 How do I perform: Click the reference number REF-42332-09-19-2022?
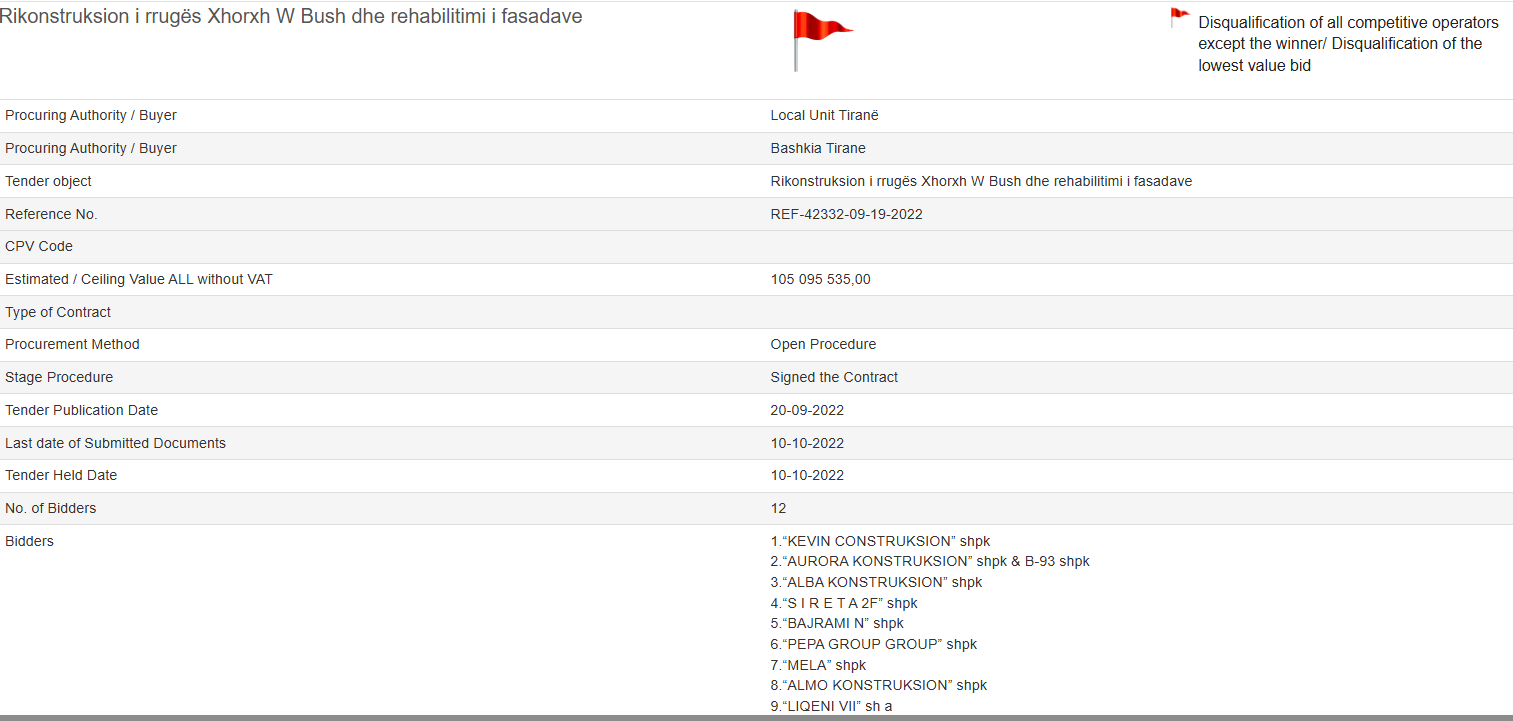pos(846,214)
